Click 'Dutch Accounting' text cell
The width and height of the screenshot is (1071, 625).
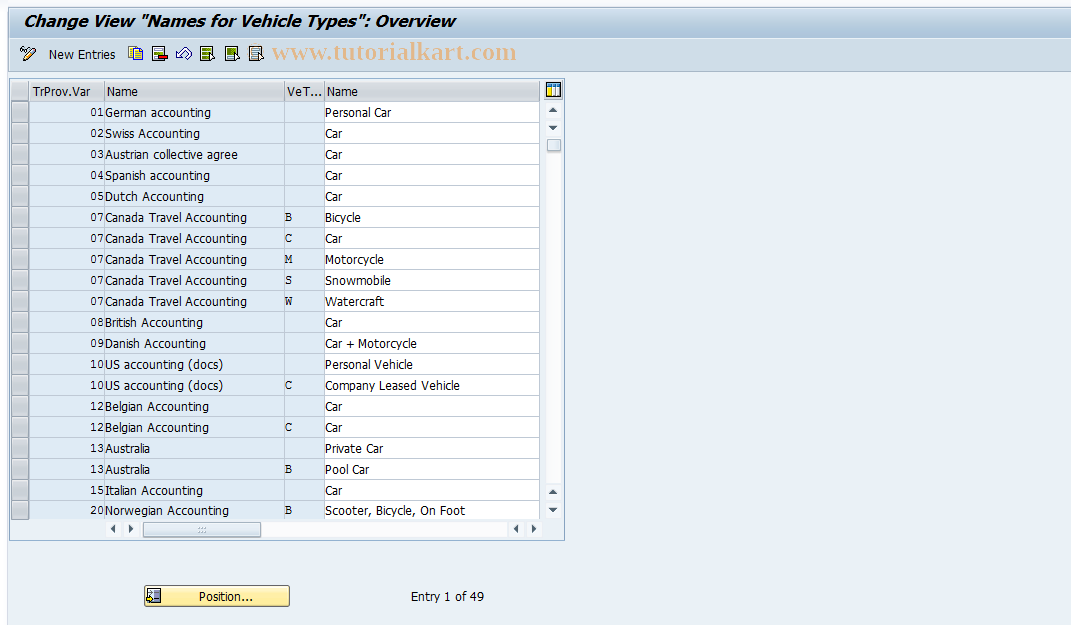tap(194, 197)
